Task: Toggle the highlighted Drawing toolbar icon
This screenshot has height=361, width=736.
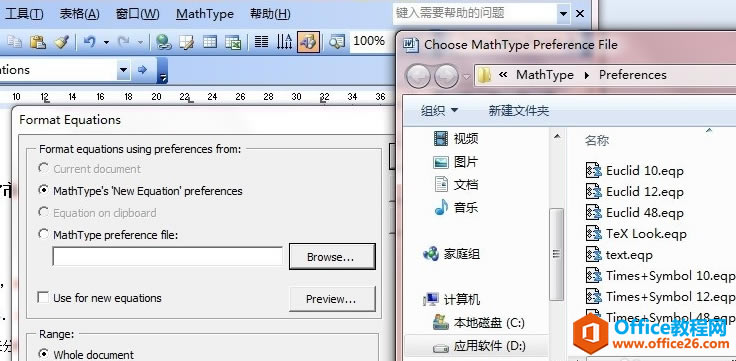Action: (308, 42)
